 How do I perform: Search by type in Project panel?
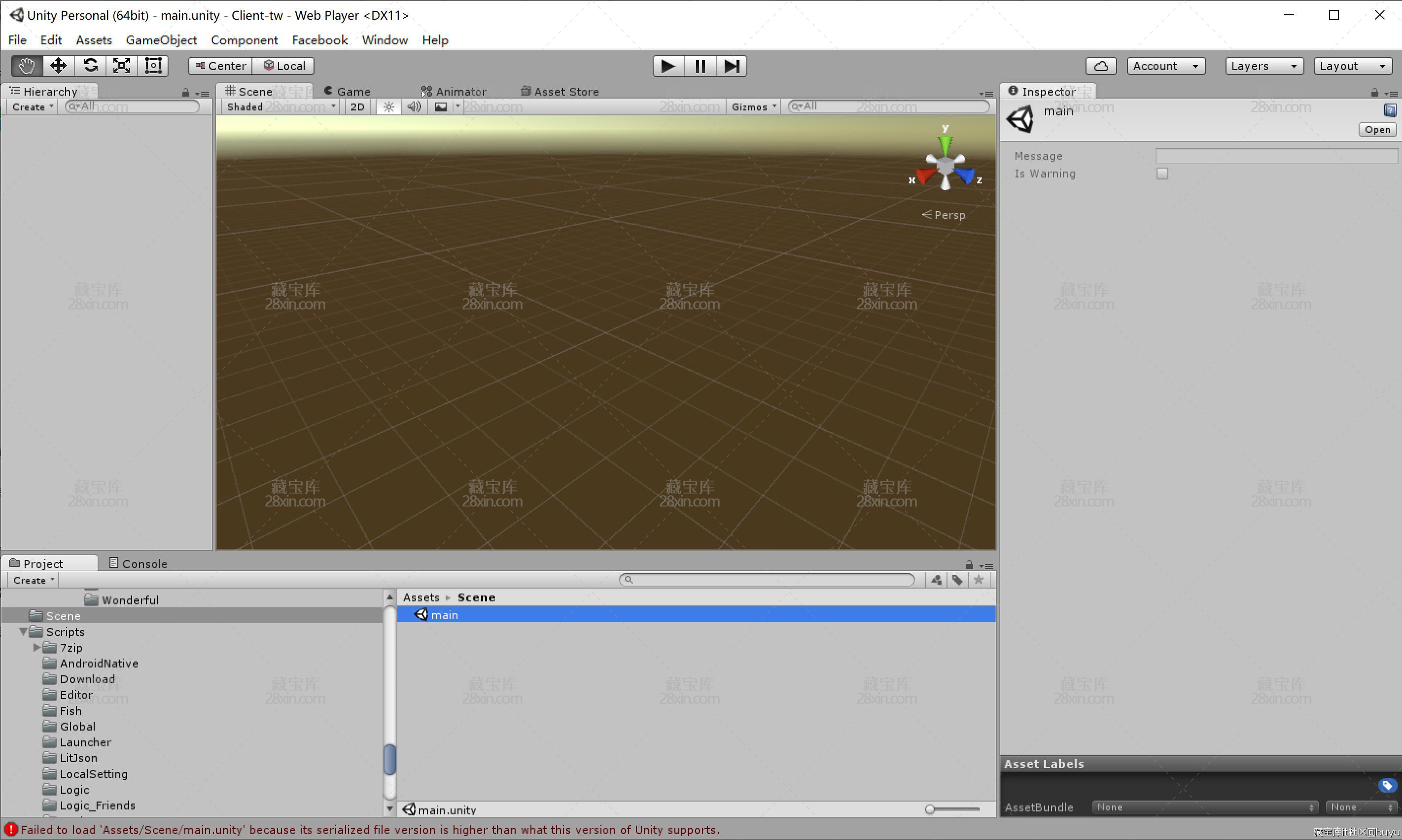pyautogui.click(x=936, y=580)
